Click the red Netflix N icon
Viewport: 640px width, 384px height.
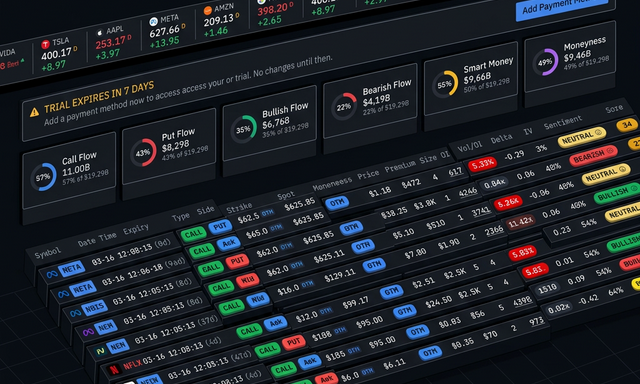click(114, 370)
